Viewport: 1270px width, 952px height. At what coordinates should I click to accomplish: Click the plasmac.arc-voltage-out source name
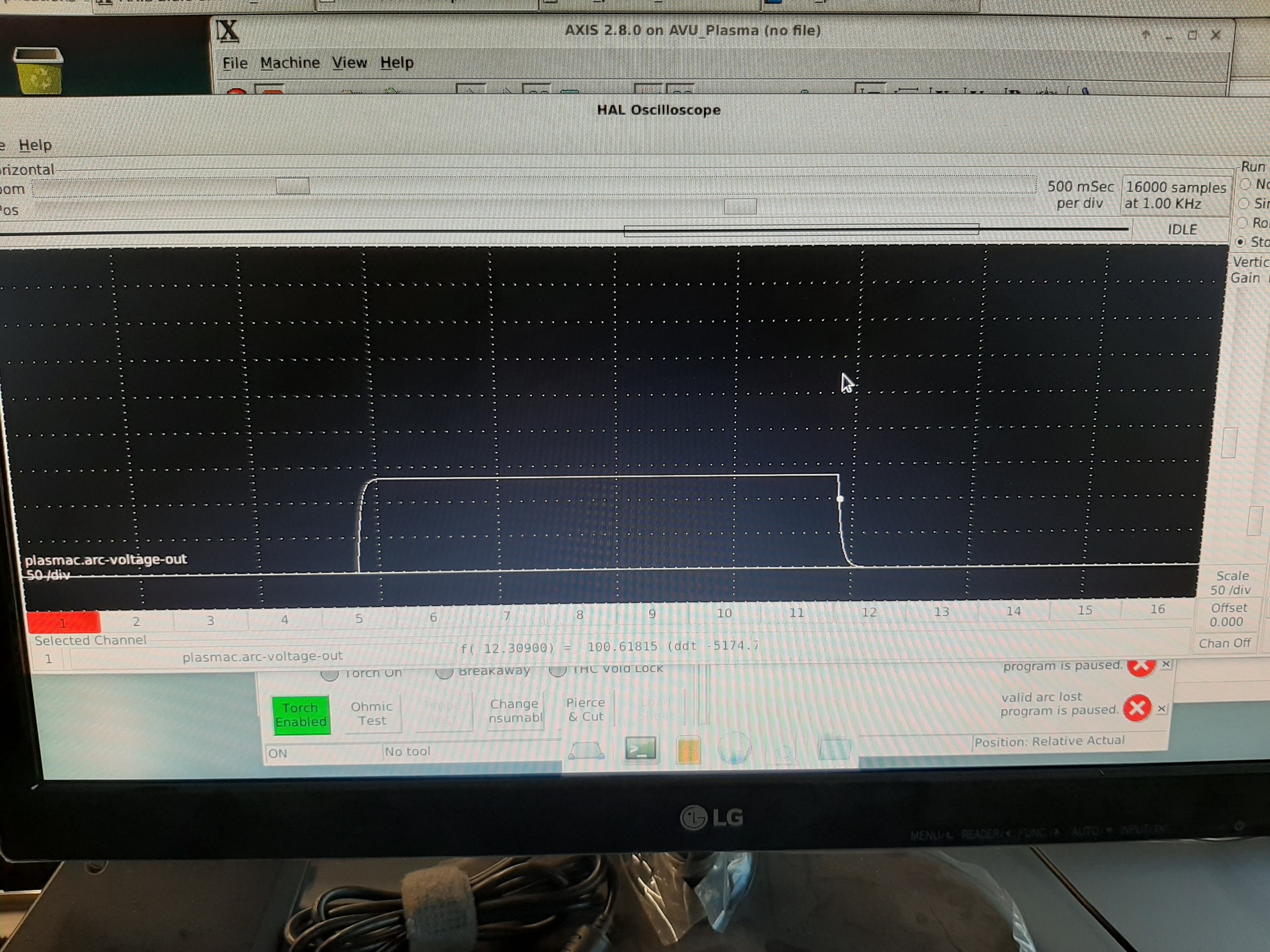[262, 656]
